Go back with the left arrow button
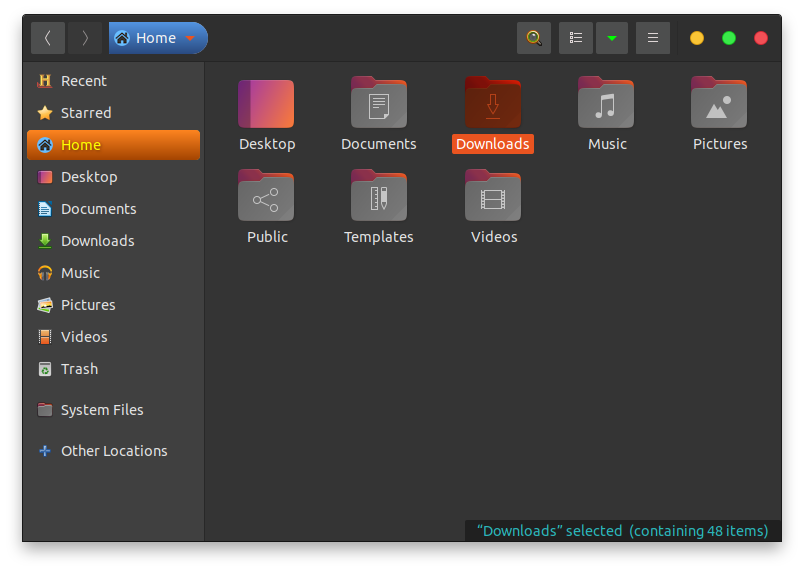This screenshot has height=572, width=804. click(x=48, y=38)
